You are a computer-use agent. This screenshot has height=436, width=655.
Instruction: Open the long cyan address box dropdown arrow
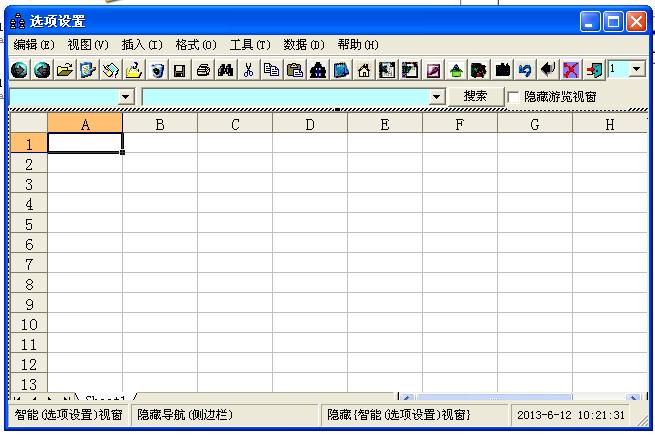pyautogui.click(x=436, y=97)
